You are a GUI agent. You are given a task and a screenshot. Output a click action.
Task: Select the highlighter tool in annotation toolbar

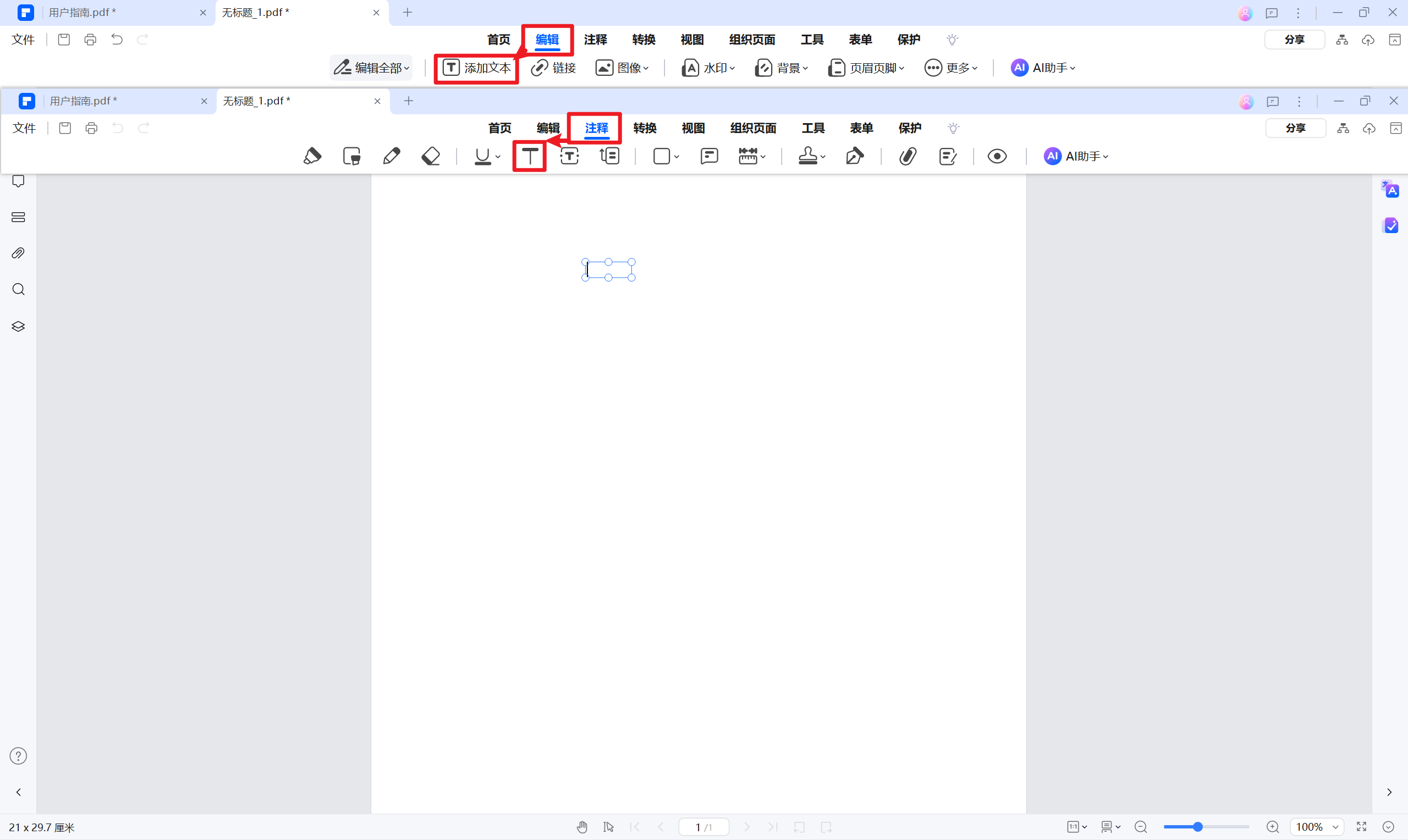point(312,156)
